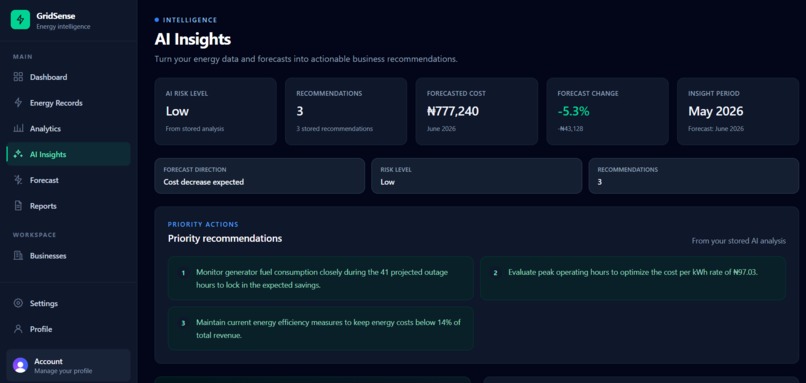The image size is (806, 383).
Task: Click the PRIORITY ACTIONS label
Action: 203,225
